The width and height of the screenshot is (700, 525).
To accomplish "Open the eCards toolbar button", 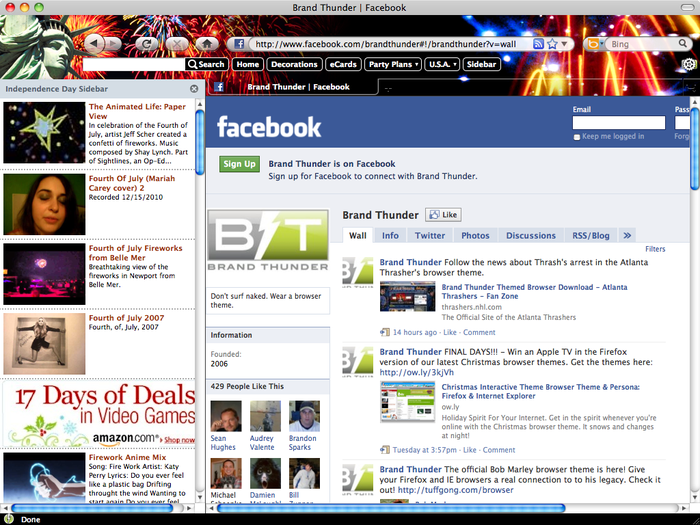I will pyautogui.click(x=343, y=64).
